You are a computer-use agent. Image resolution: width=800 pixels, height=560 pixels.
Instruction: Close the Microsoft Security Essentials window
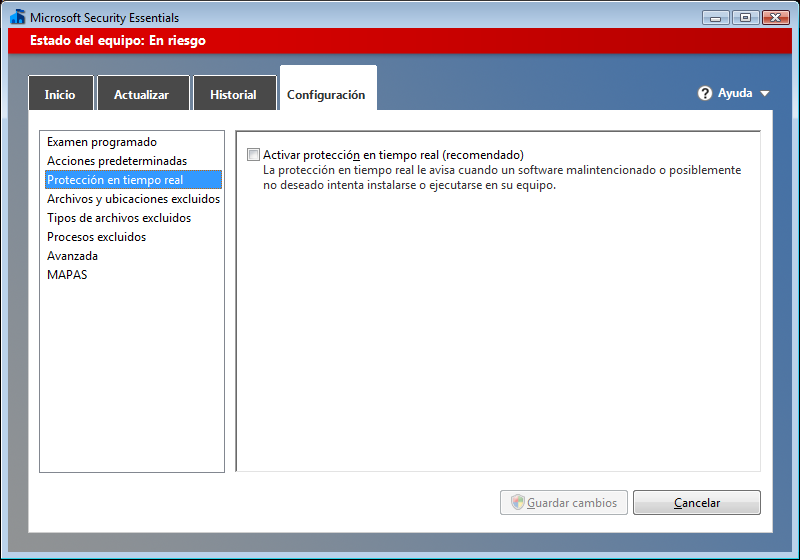[776, 17]
